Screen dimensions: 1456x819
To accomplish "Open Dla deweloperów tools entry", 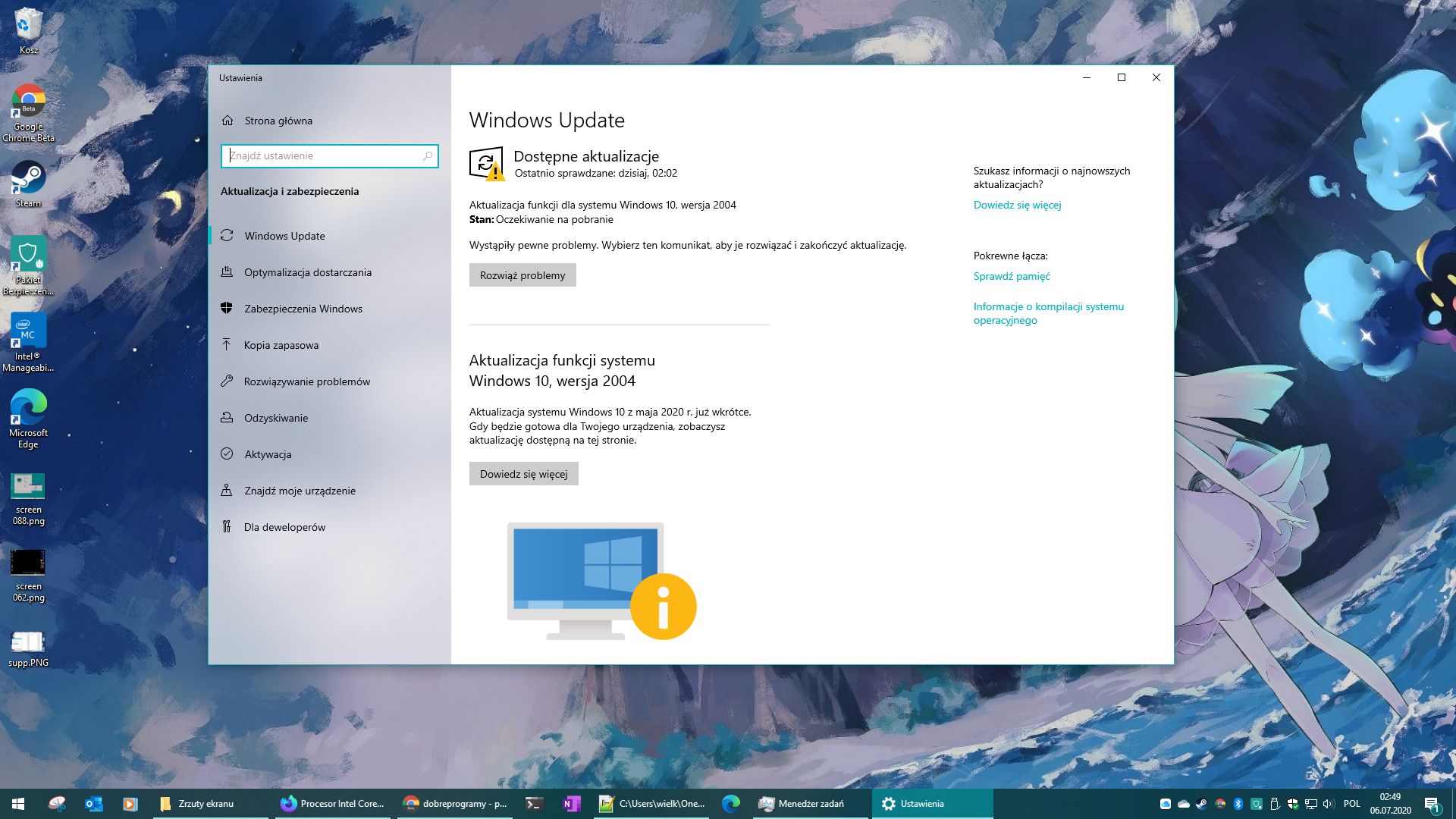I will coord(284,527).
